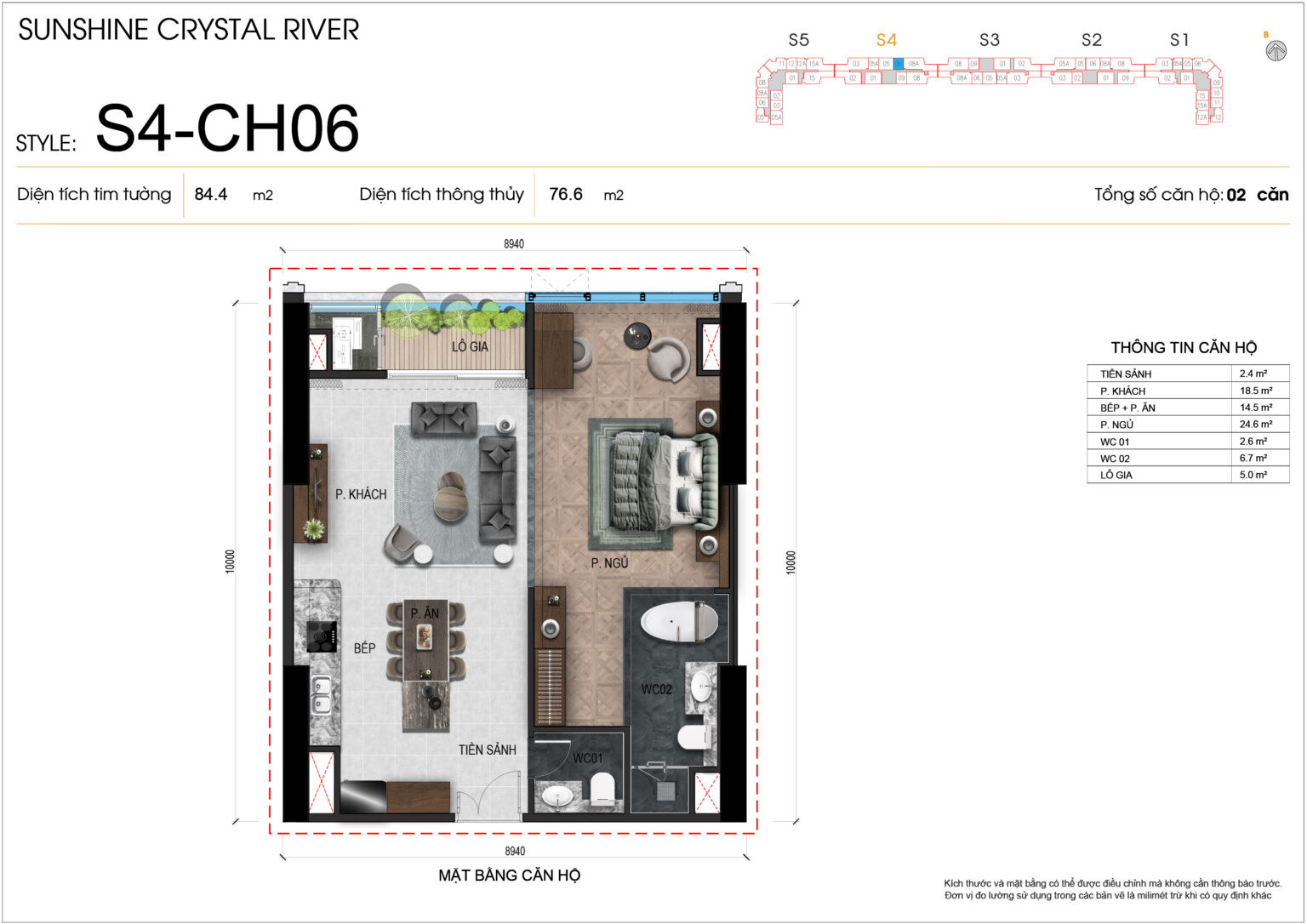
Task: Click the "24.6 m²" table value
Action: [x=1256, y=424]
